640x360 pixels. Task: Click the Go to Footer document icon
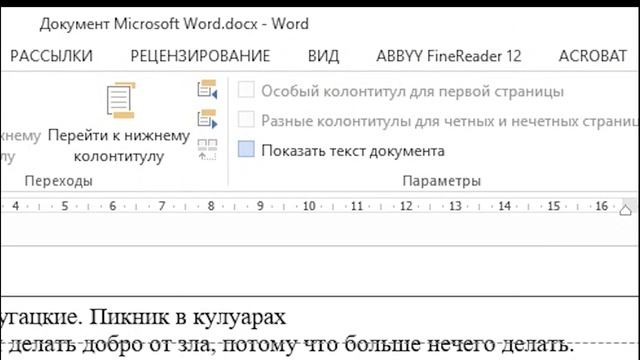point(121,100)
